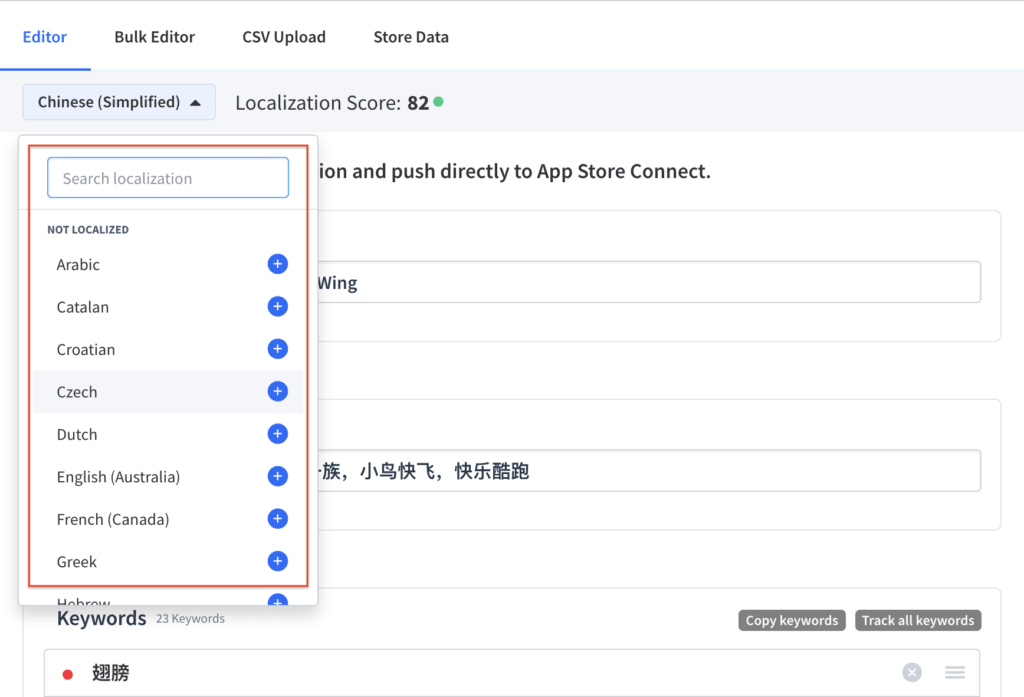The width and height of the screenshot is (1024, 697).
Task: Collapse the Chinese (Simplified) language dropdown
Action: click(x=118, y=101)
